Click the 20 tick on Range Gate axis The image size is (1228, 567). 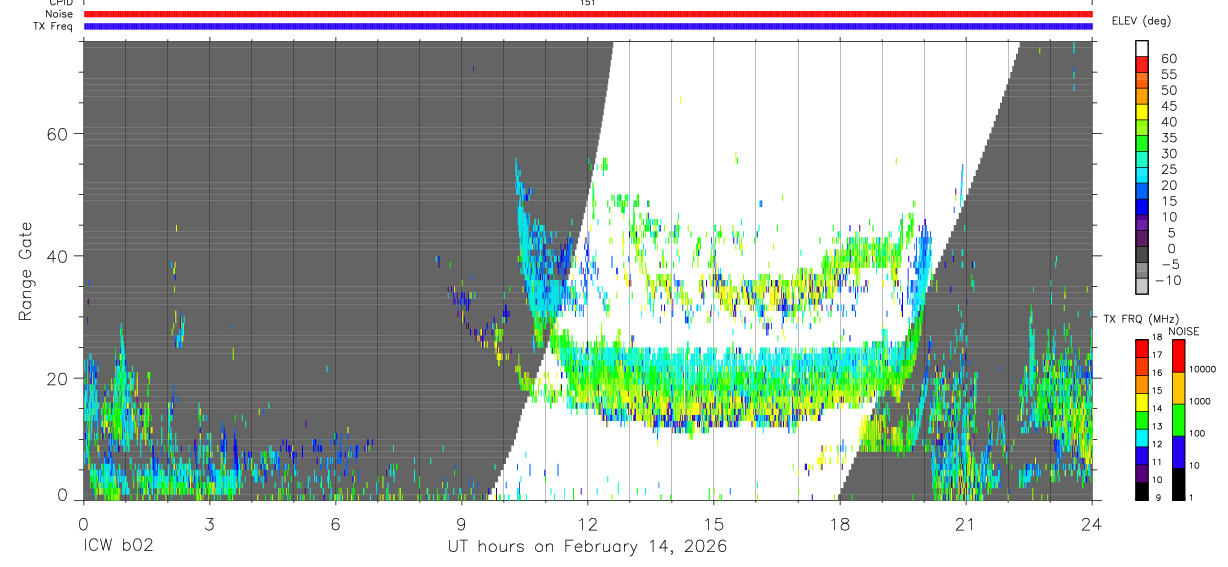pyautogui.click(x=57, y=378)
